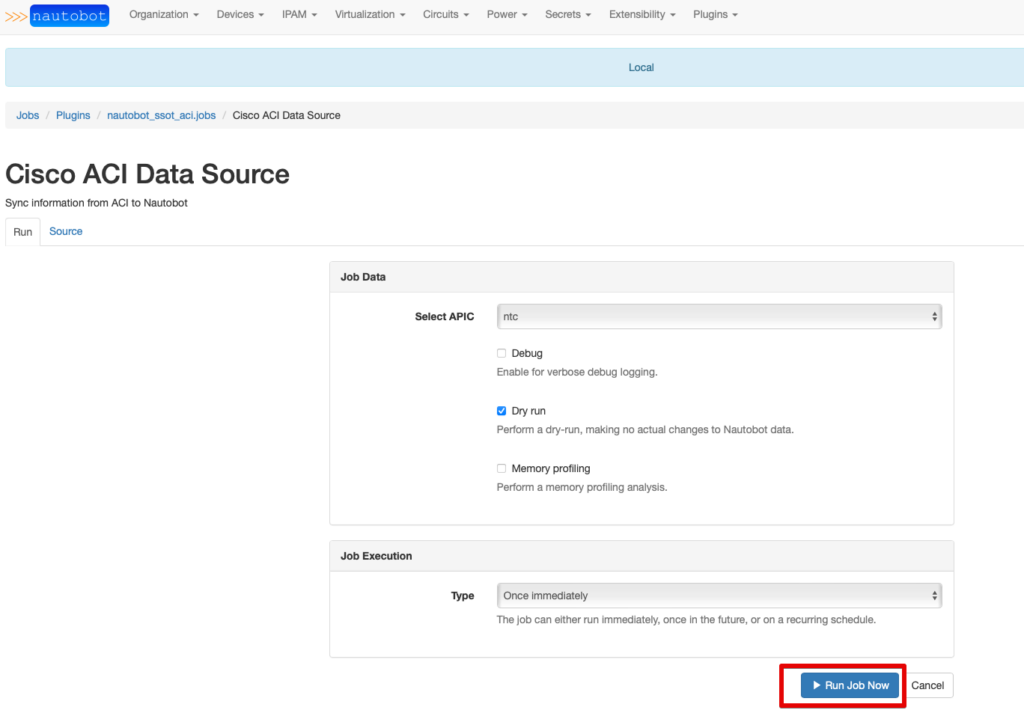Expand the Extensibility dropdown menu
1024x725 pixels.
click(x=642, y=14)
